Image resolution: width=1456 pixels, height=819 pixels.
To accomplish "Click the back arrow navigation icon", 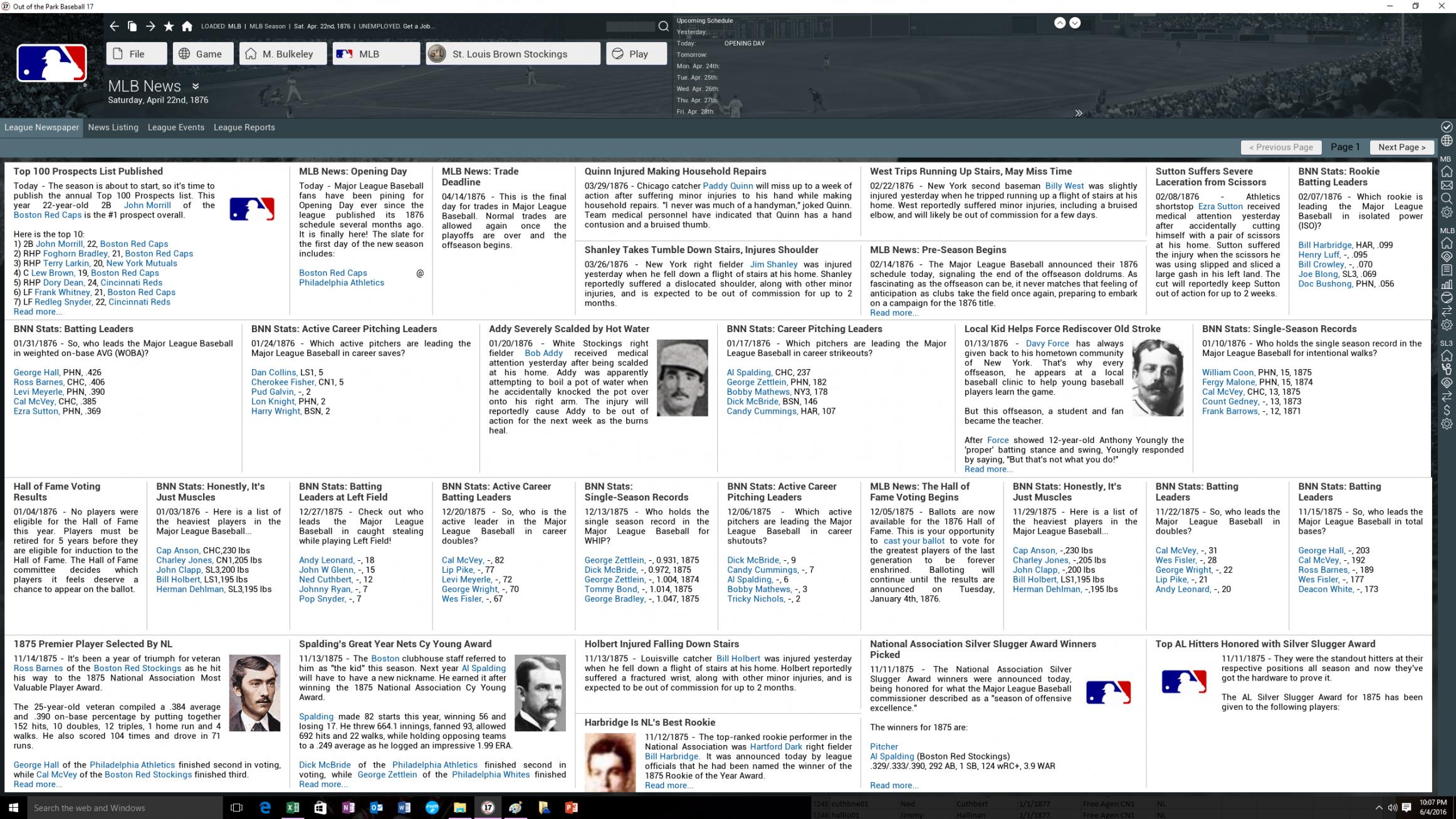I will [114, 26].
